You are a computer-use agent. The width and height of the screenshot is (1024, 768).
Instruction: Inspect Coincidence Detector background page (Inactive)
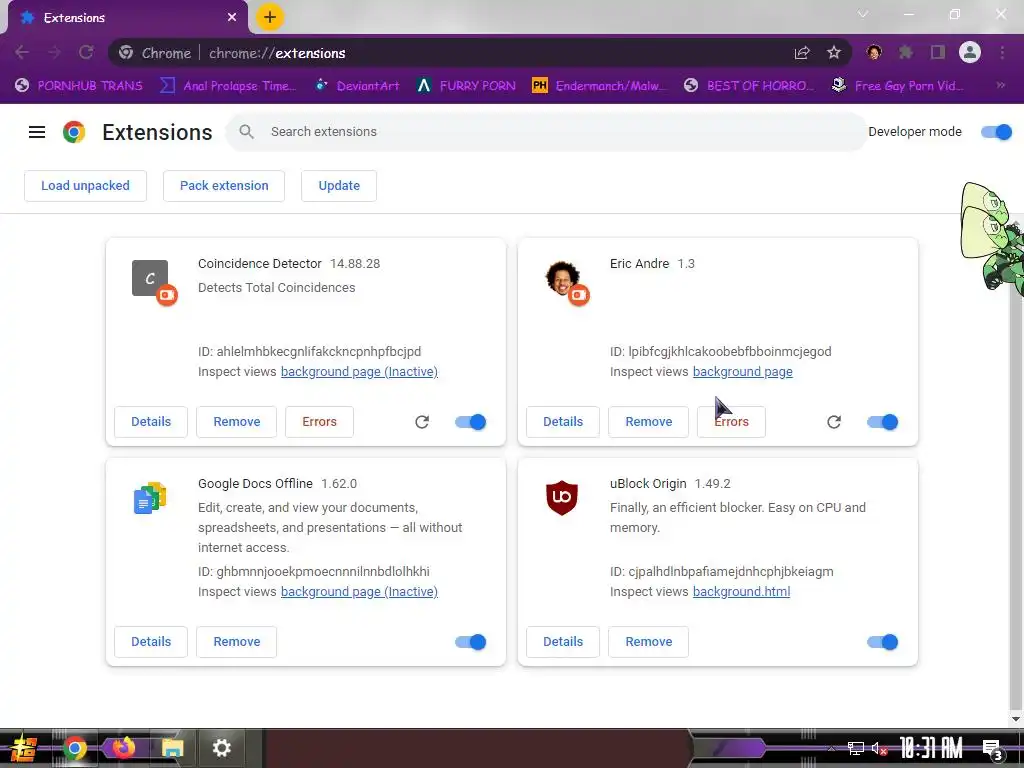click(359, 372)
